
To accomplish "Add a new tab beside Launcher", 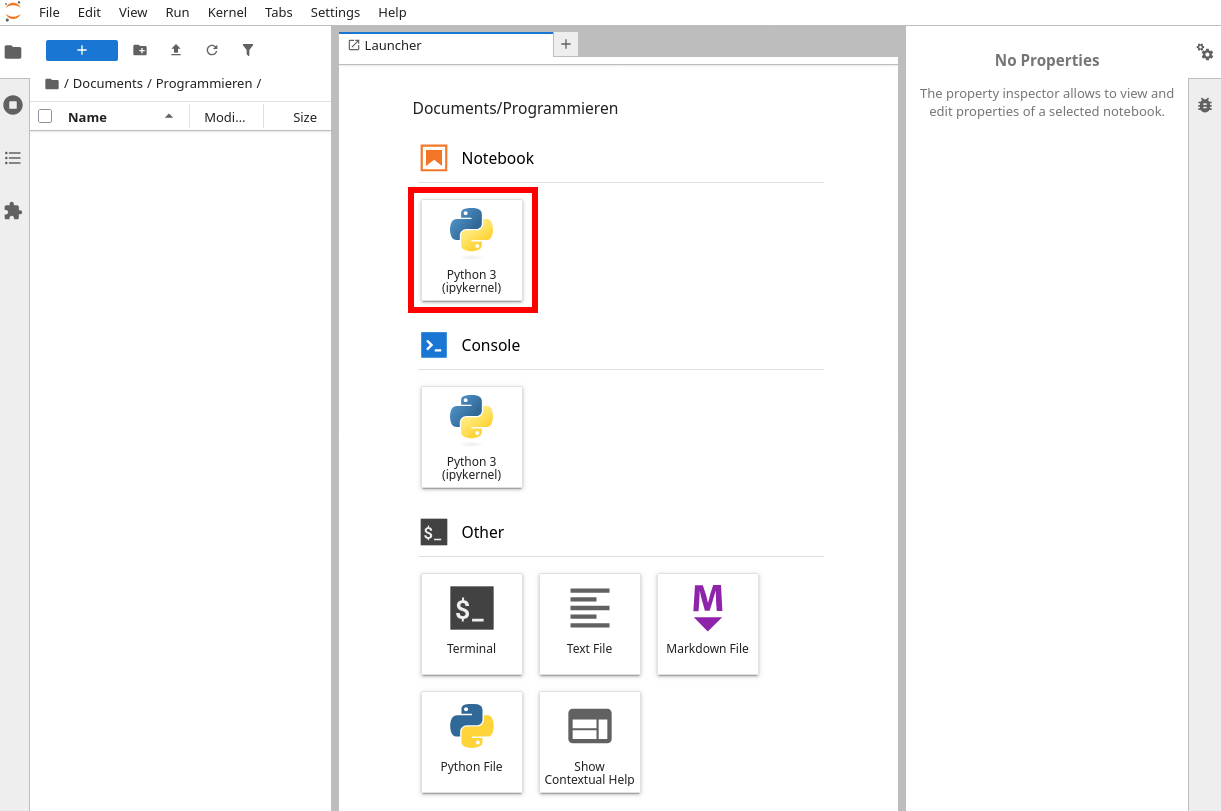I will pos(565,44).
